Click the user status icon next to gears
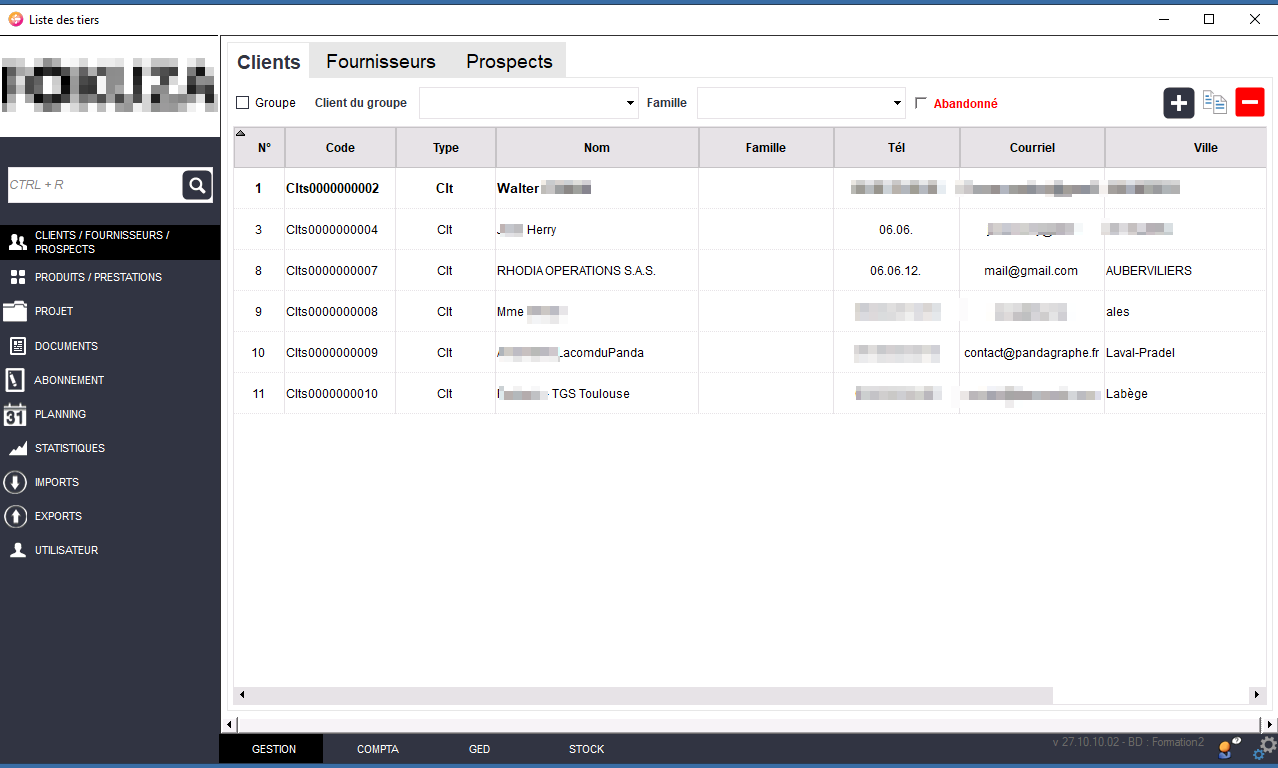1278x768 pixels. tap(1229, 747)
